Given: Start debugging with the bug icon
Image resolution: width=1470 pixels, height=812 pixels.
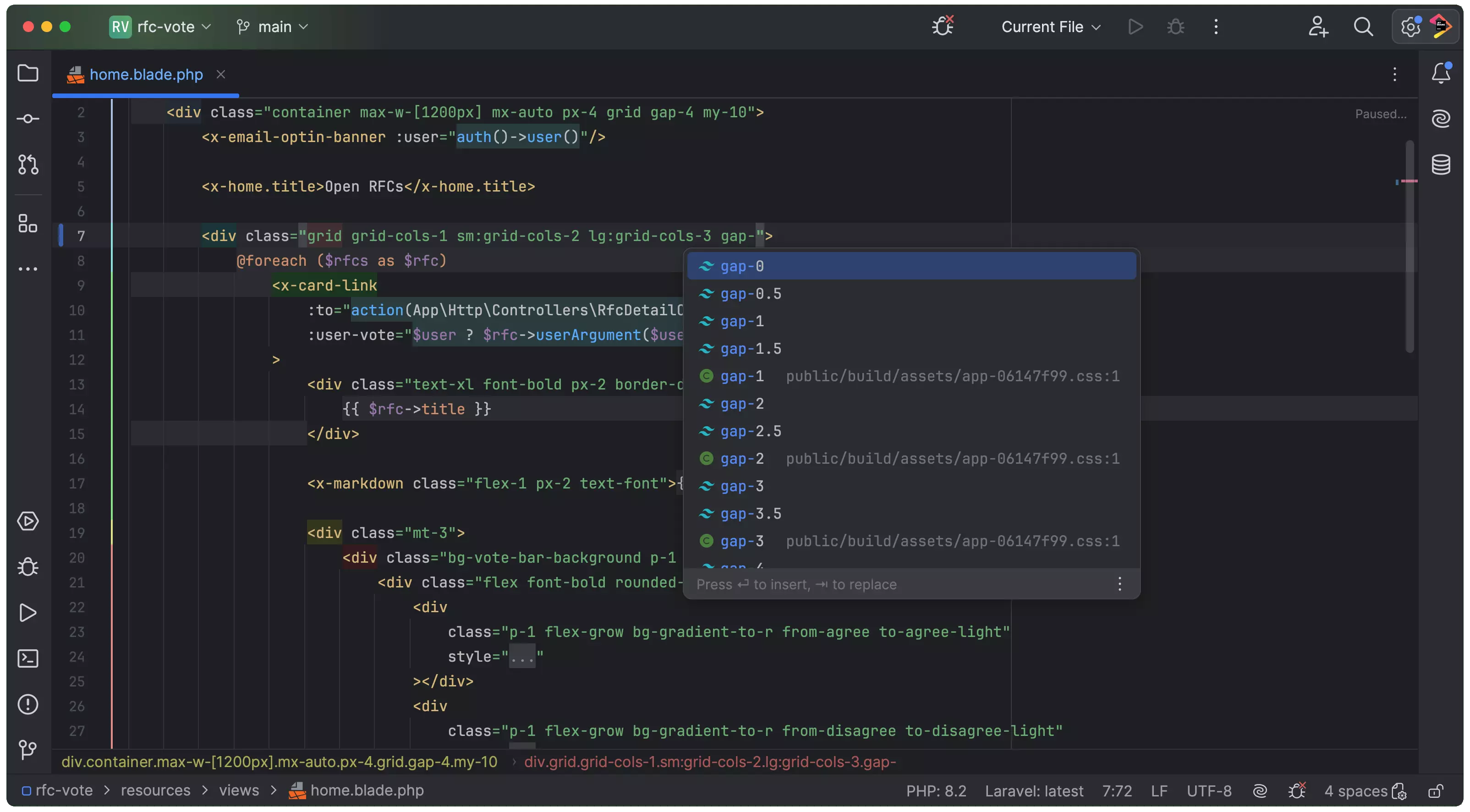Looking at the screenshot, I should (1175, 26).
